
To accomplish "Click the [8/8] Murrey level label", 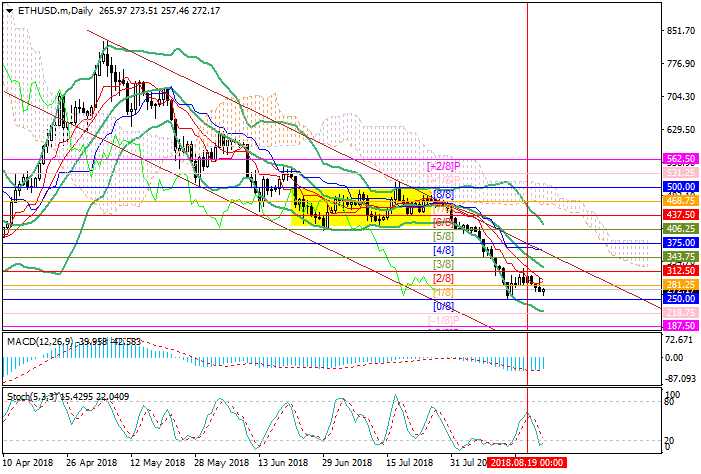I will pyautogui.click(x=444, y=194).
